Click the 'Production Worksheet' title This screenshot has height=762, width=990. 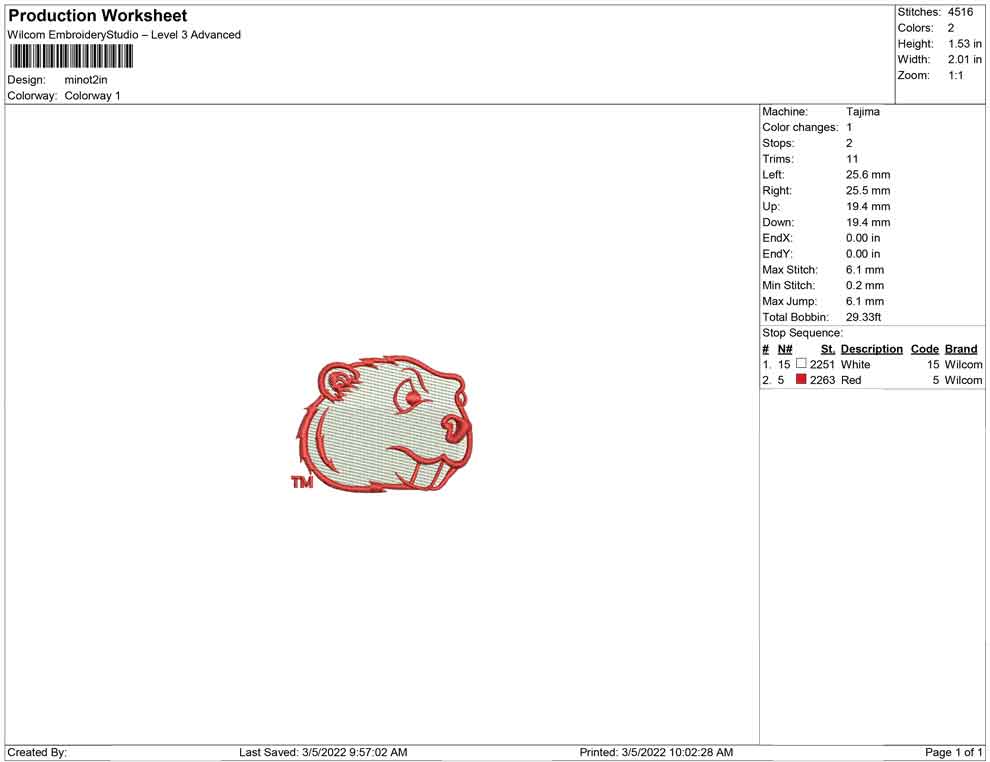[97, 16]
